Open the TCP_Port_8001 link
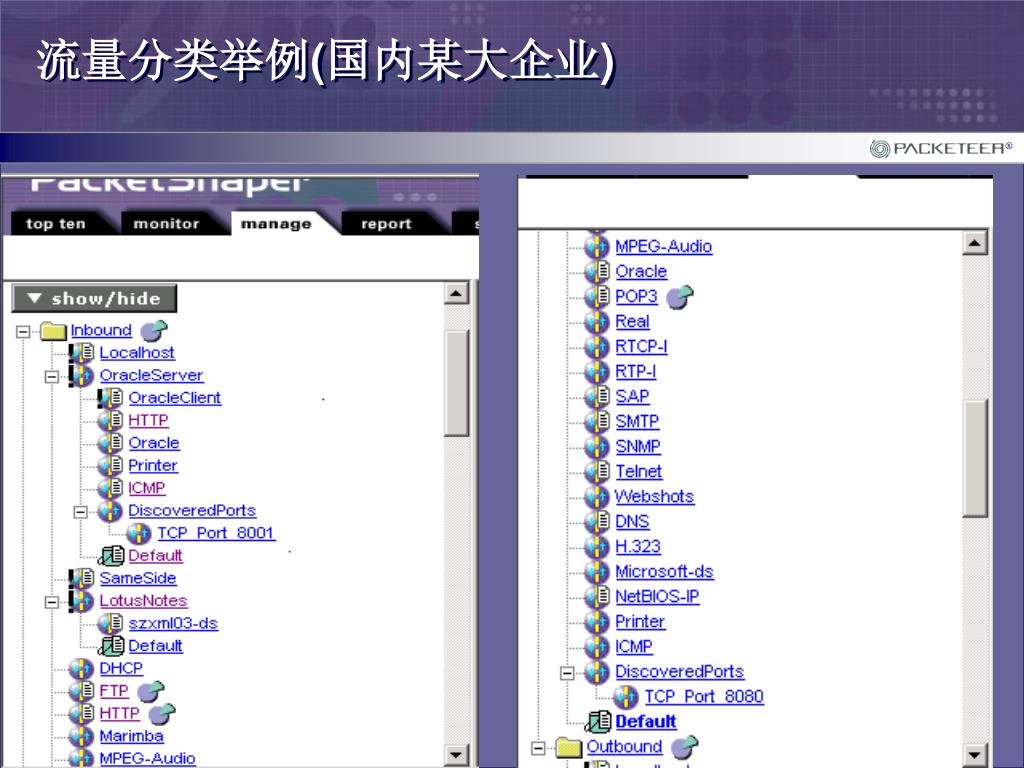The image size is (1024, 768). coord(216,534)
